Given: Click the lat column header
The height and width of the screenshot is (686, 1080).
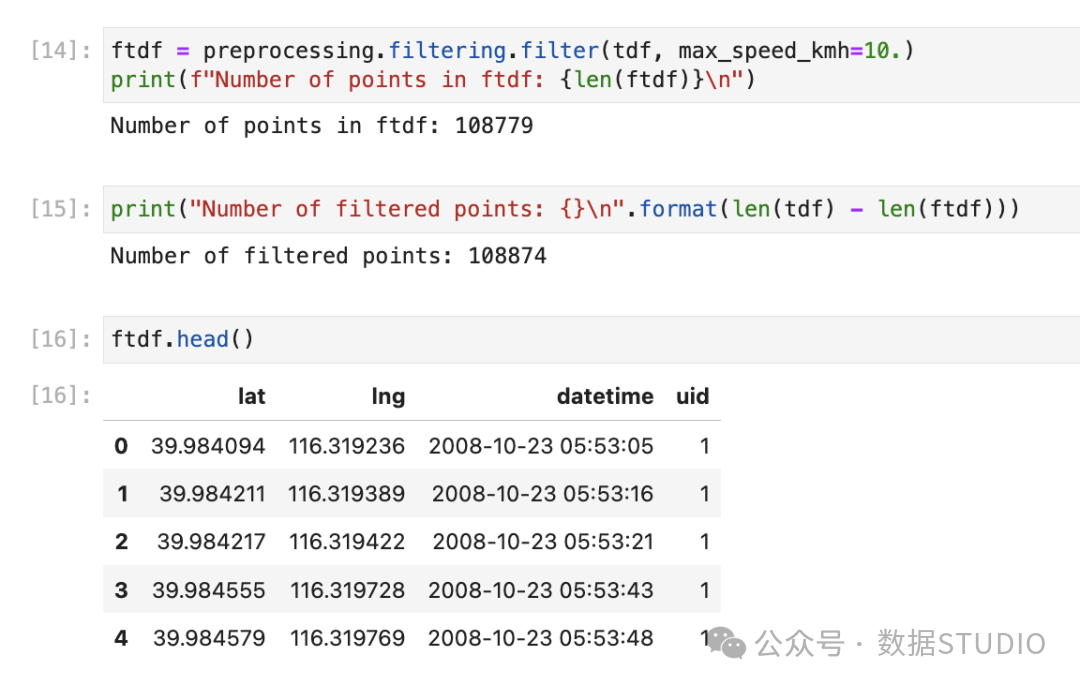Looking at the screenshot, I should point(251,396).
